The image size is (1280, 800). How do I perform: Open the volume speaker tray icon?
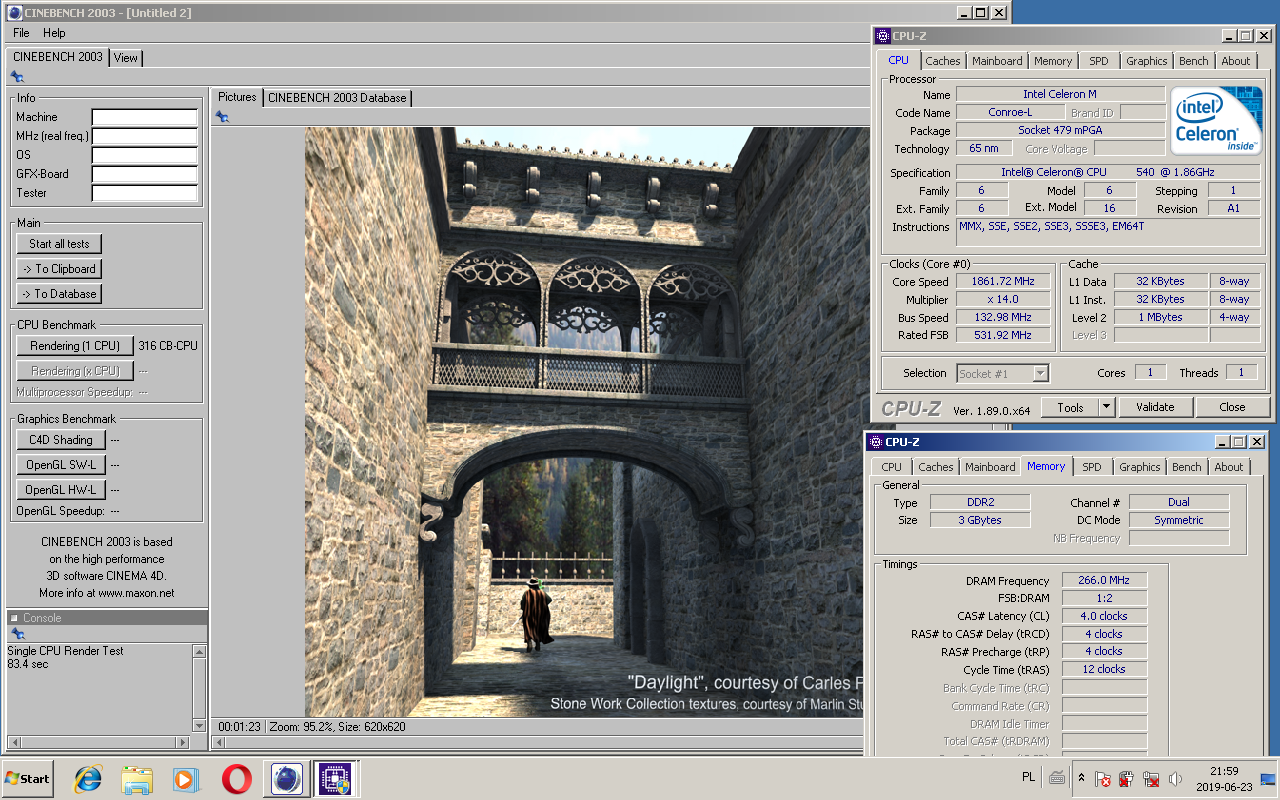pyautogui.click(x=1175, y=778)
